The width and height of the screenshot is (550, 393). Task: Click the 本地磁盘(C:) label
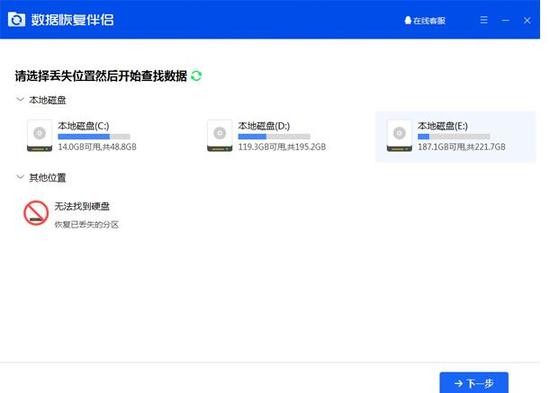[x=83, y=126]
